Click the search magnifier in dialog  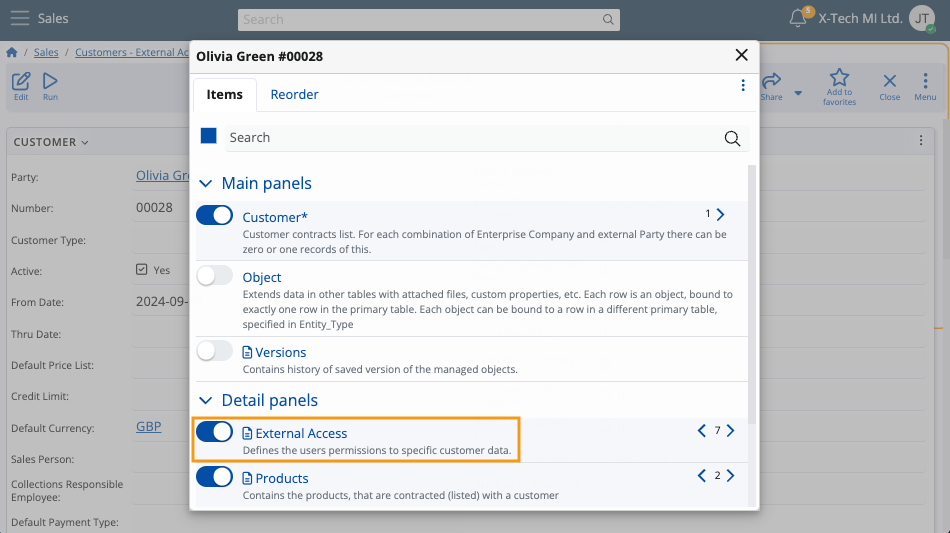732,138
